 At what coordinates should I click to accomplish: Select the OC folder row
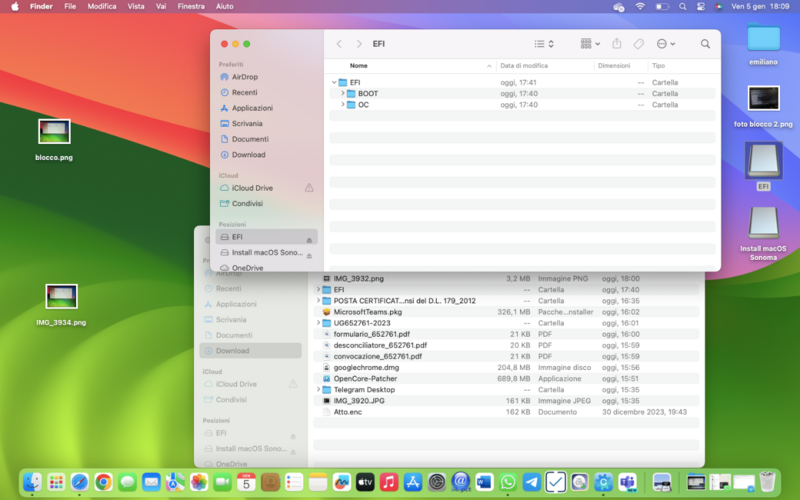(x=522, y=105)
